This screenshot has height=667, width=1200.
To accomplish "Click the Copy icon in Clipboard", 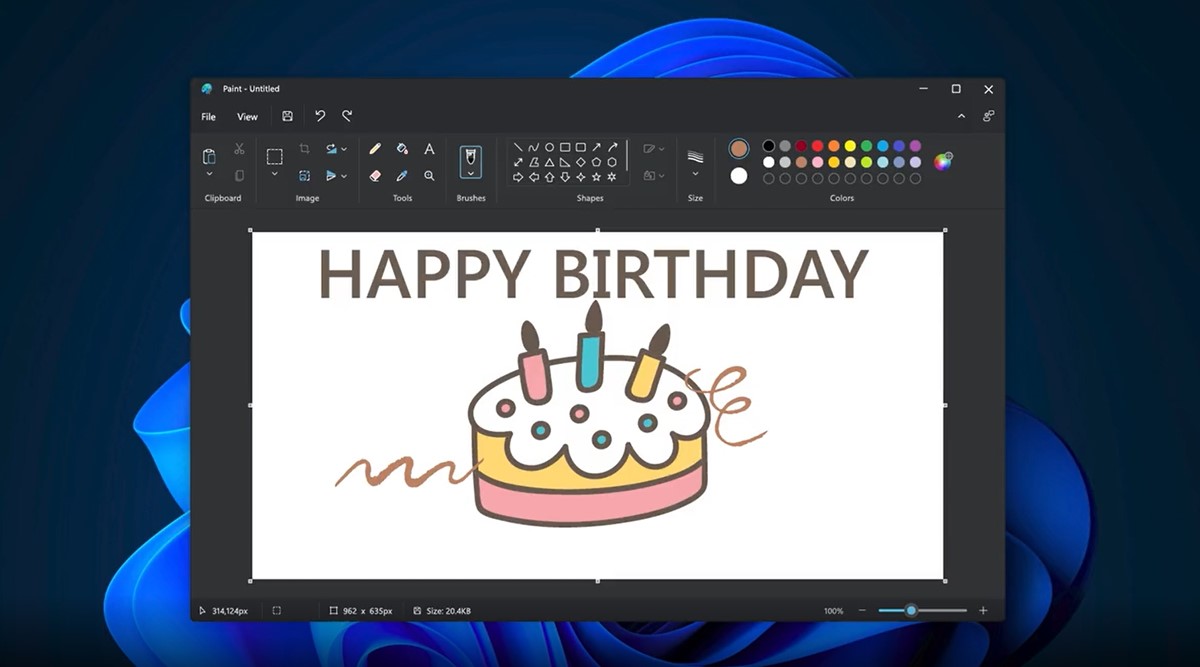I will tap(239, 175).
